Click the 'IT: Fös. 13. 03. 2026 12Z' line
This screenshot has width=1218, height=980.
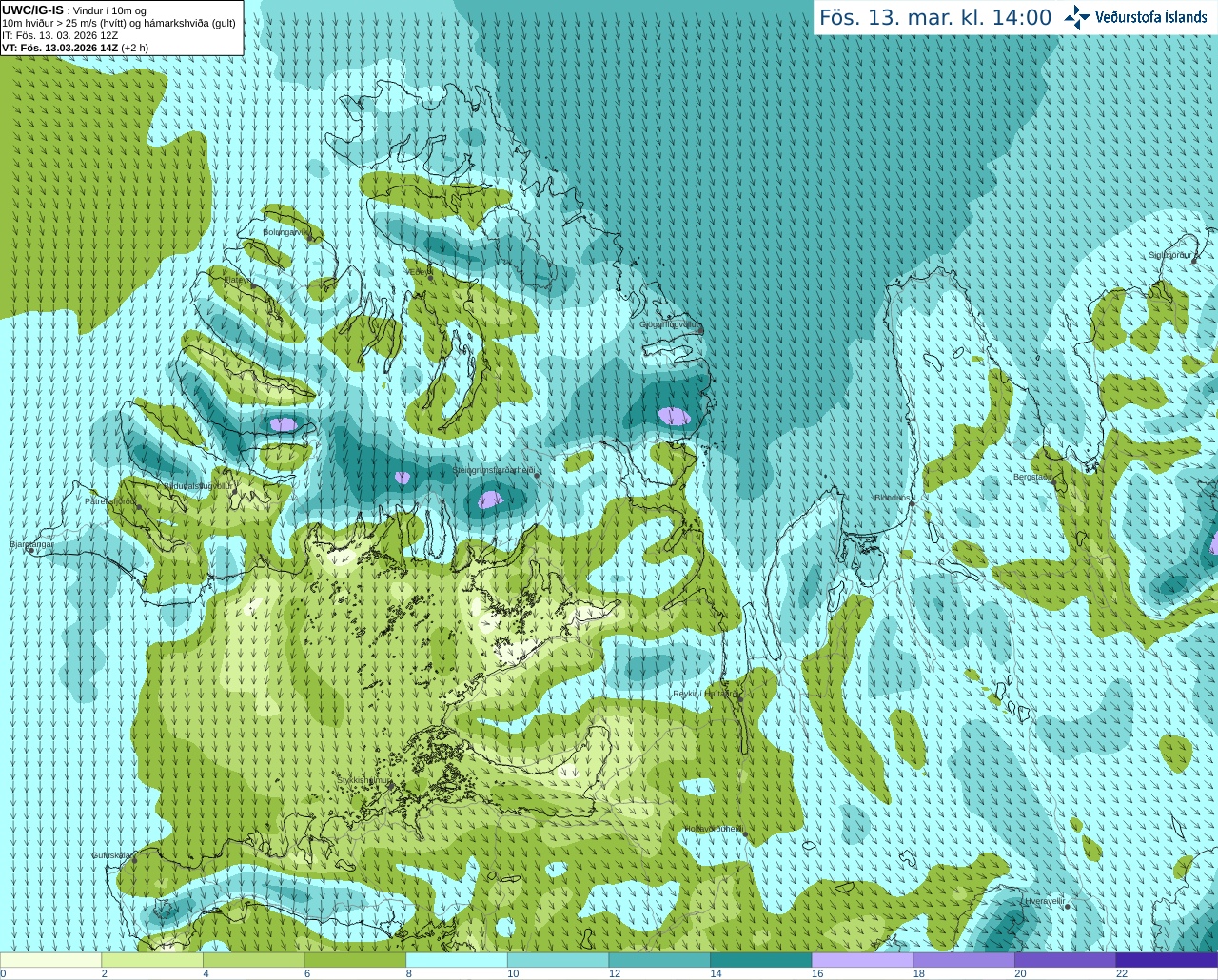pos(60,35)
